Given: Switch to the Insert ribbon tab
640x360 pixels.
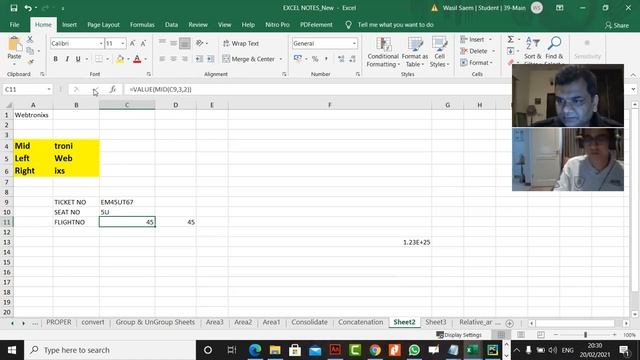Looking at the screenshot, I should 69,24.
